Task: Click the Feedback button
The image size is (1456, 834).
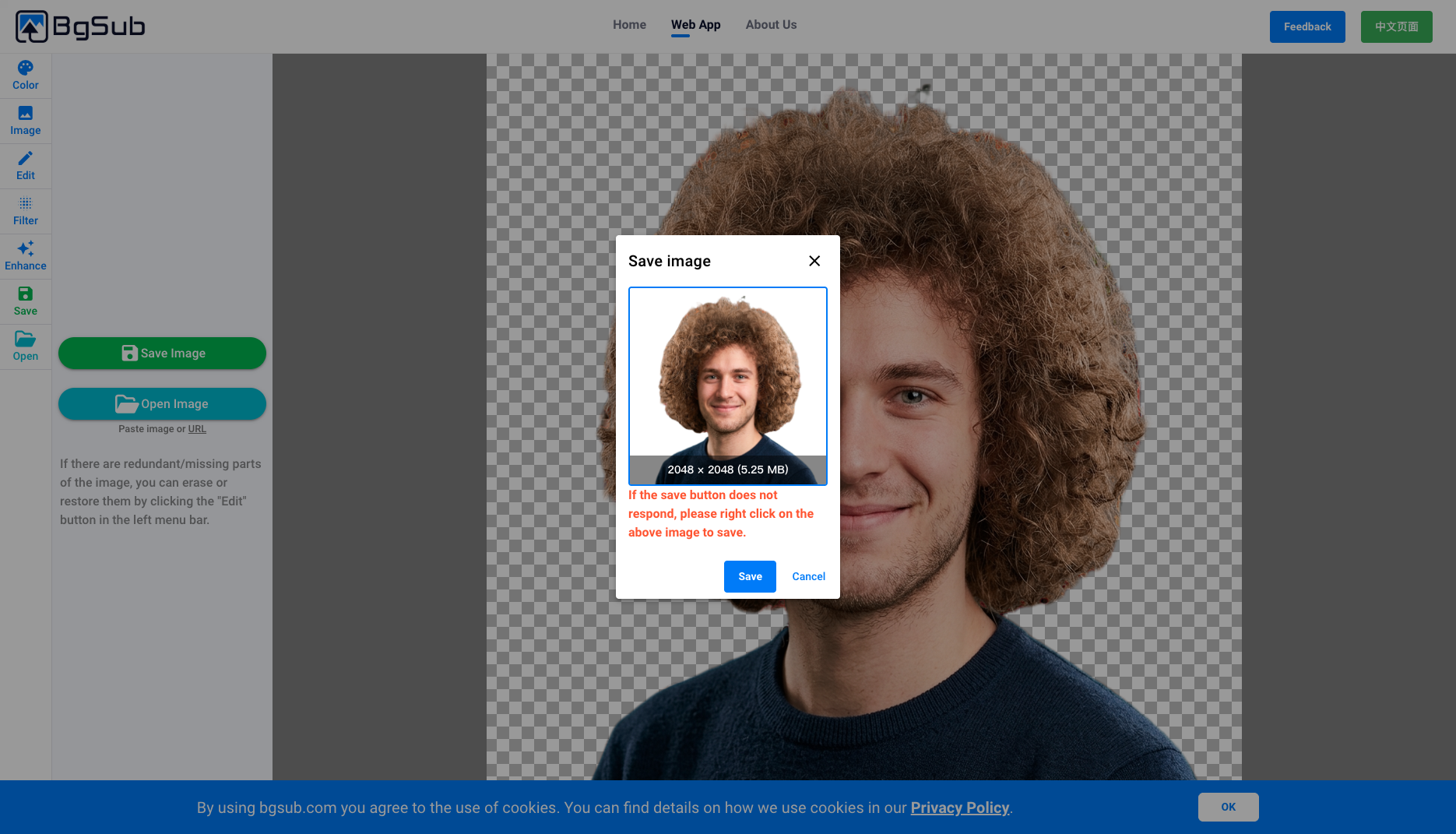Action: point(1307,26)
